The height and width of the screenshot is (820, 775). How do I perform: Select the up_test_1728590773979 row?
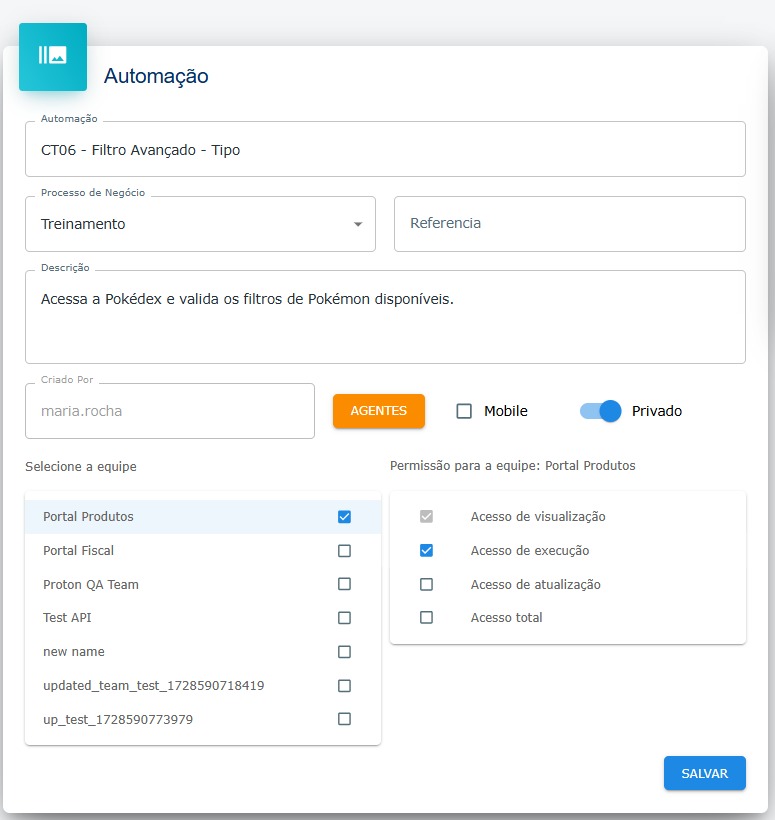[x=203, y=719]
